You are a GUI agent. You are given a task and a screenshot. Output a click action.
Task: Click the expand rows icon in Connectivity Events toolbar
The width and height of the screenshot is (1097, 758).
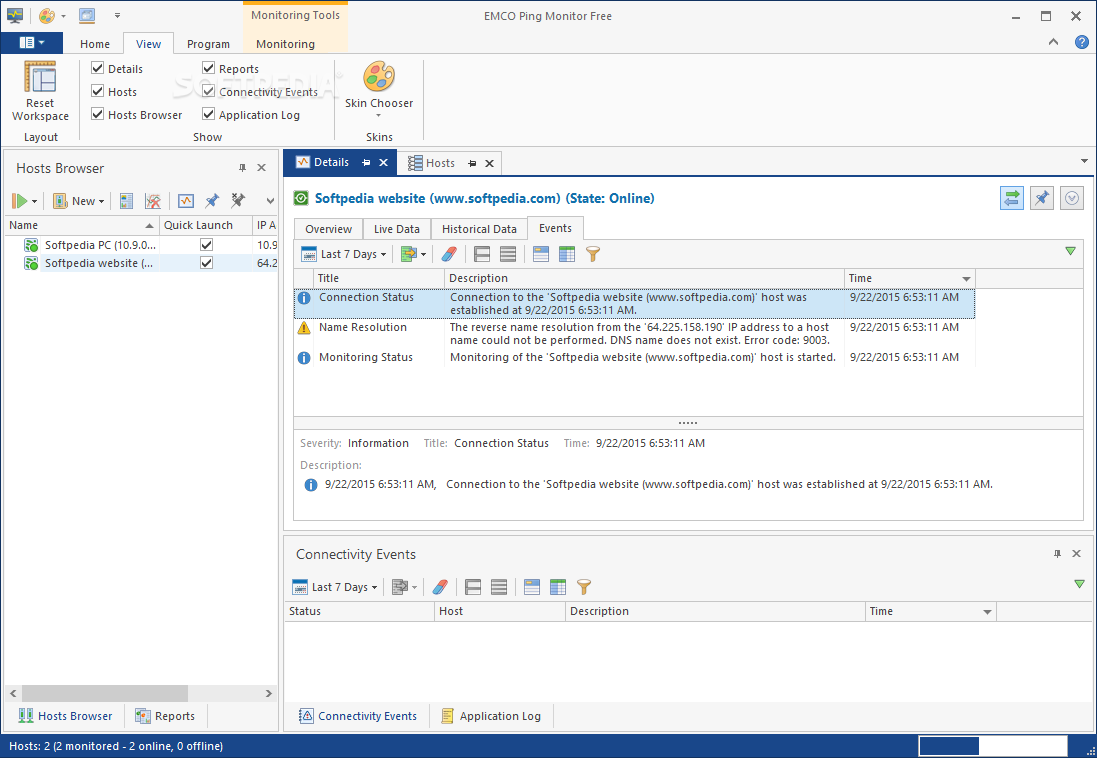coord(473,587)
